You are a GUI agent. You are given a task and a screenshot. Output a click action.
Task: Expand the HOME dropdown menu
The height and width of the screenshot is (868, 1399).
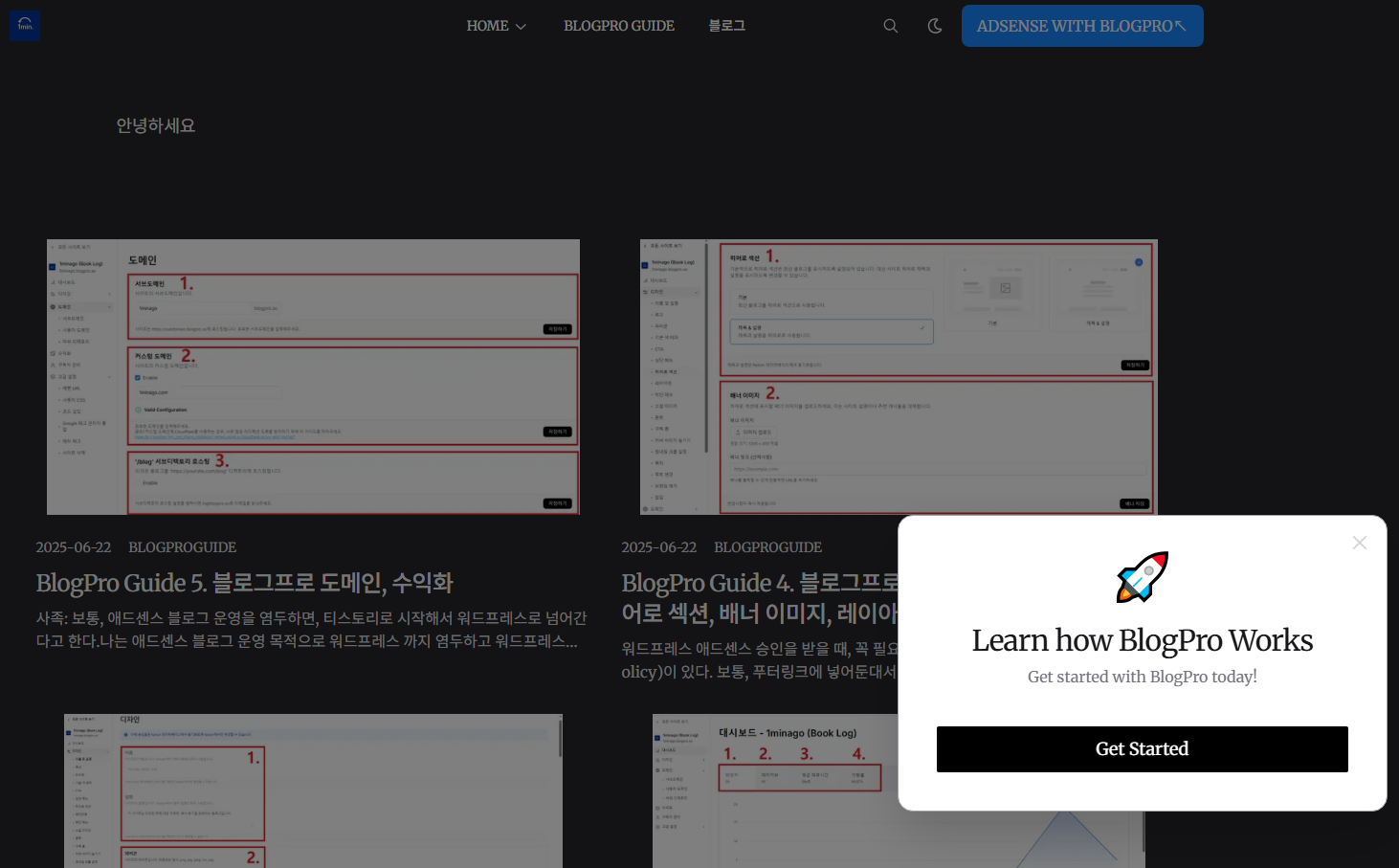[497, 26]
